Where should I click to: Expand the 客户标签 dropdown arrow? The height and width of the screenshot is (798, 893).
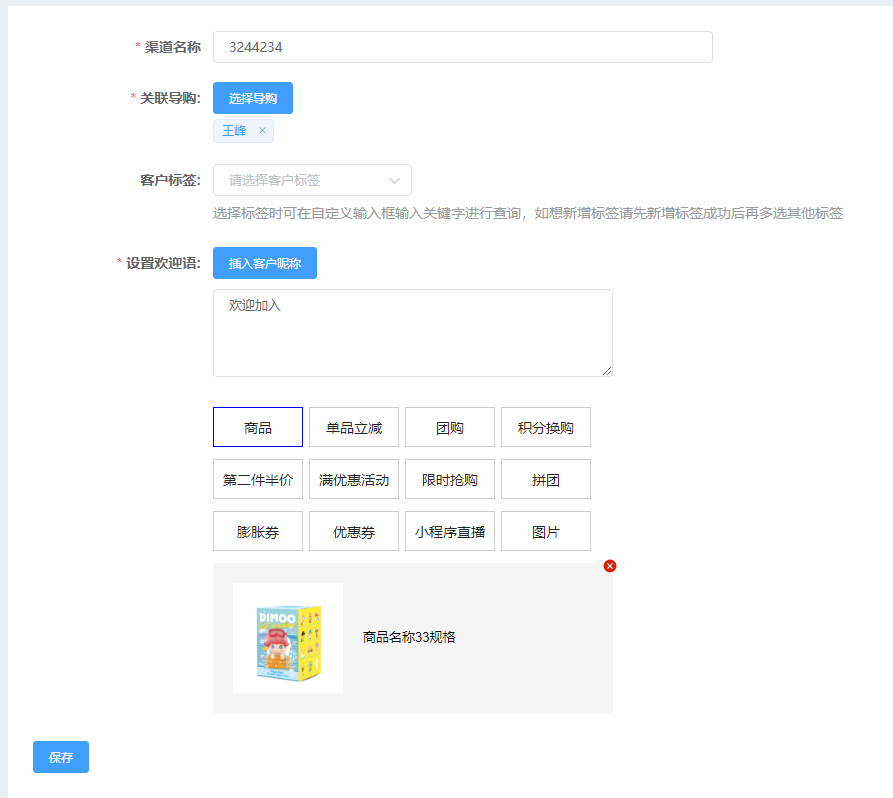coord(394,180)
